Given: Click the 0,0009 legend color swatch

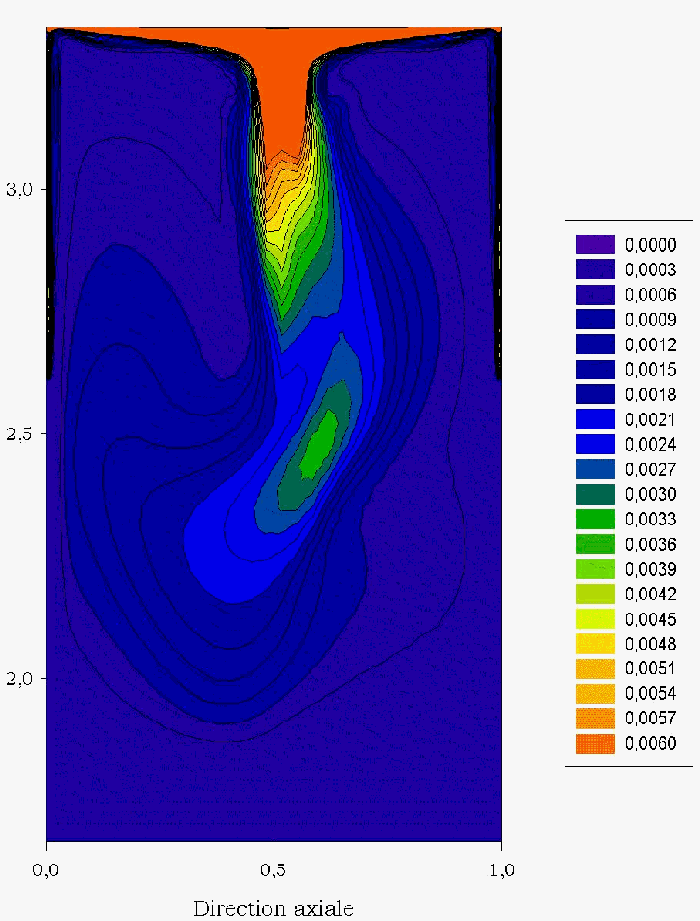Looking at the screenshot, I should (x=595, y=319).
